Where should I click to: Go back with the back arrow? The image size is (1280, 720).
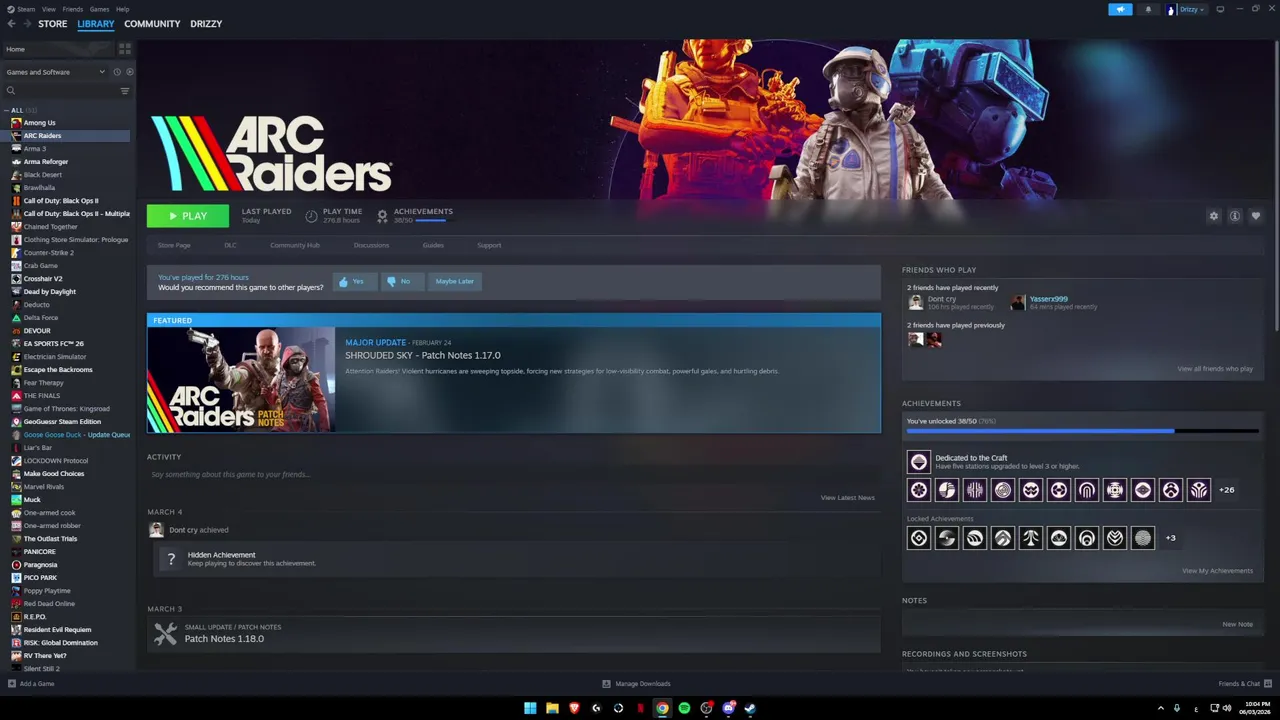[11, 24]
